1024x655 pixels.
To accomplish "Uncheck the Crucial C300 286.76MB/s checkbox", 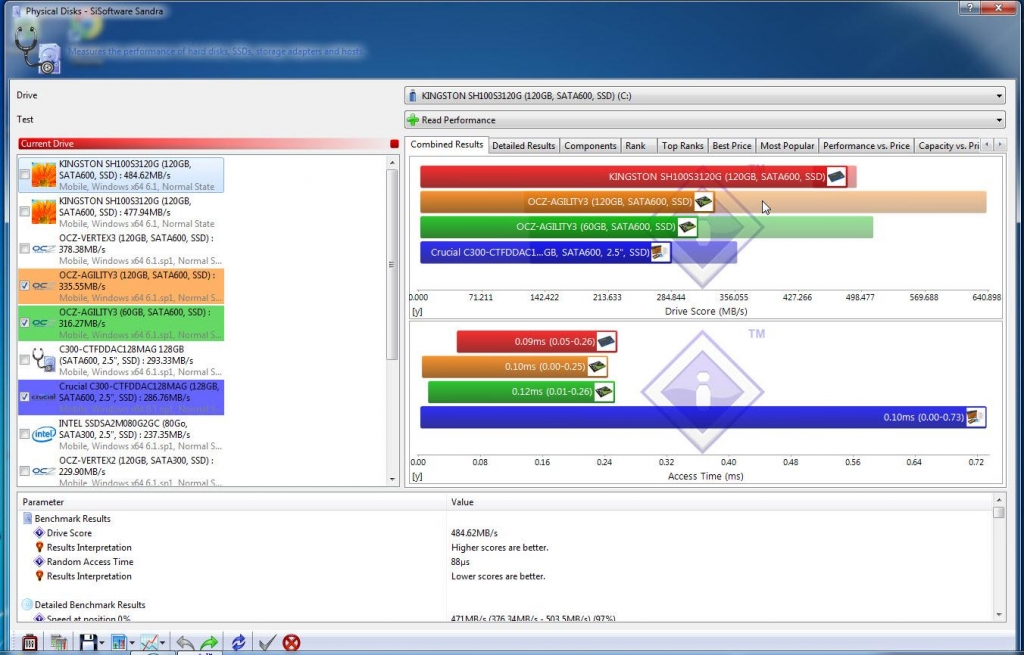I will (26, 397).
